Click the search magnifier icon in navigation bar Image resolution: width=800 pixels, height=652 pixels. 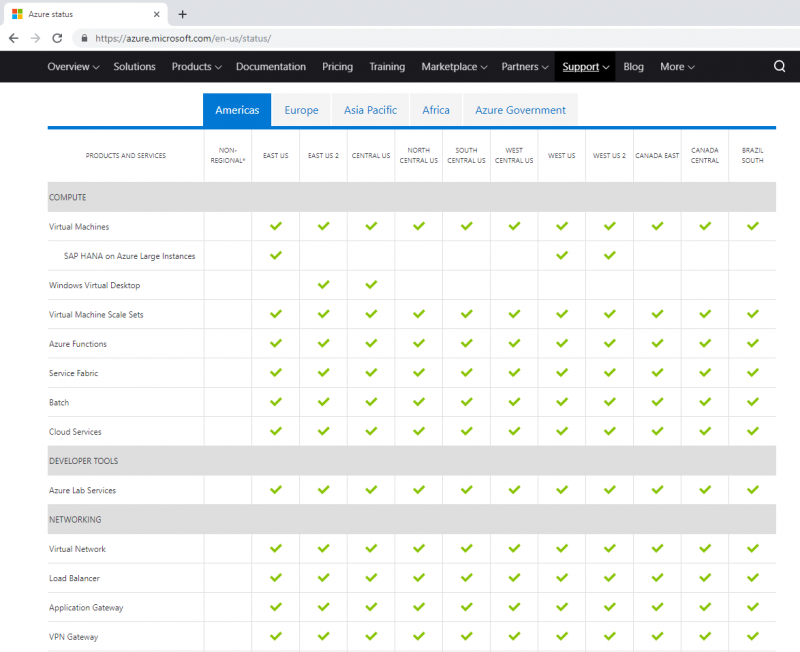click(x=779, y=66)
